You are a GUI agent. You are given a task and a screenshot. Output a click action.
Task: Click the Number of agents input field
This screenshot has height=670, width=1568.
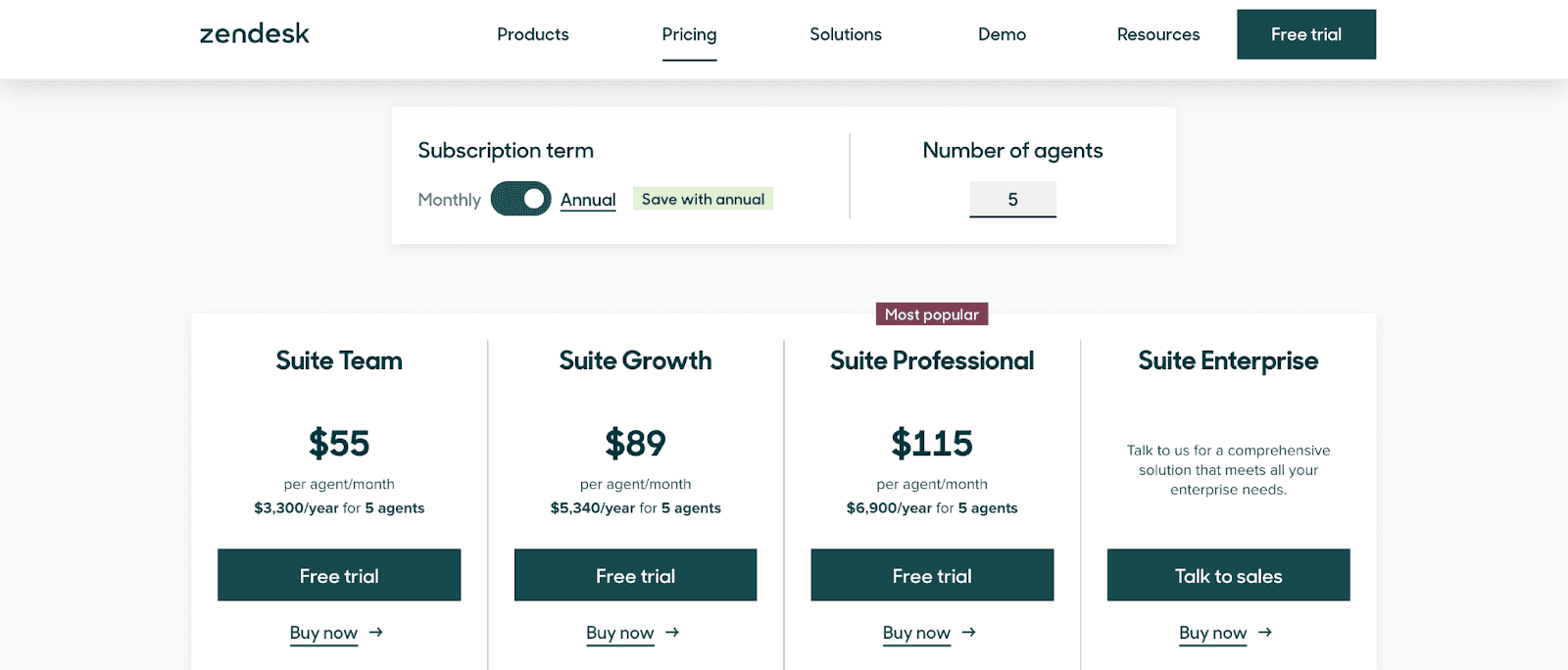click(1012, 199)
